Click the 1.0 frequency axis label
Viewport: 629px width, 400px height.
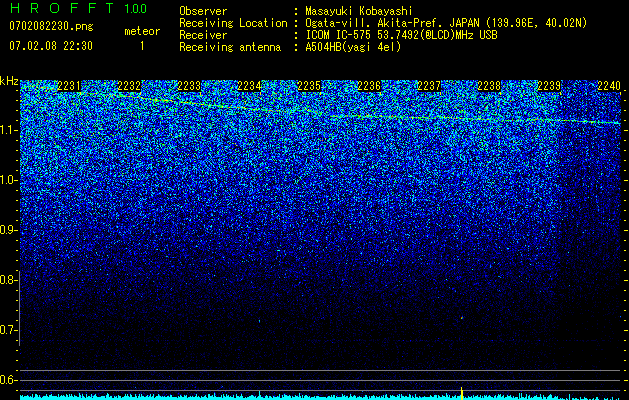[x=8, y=180]
